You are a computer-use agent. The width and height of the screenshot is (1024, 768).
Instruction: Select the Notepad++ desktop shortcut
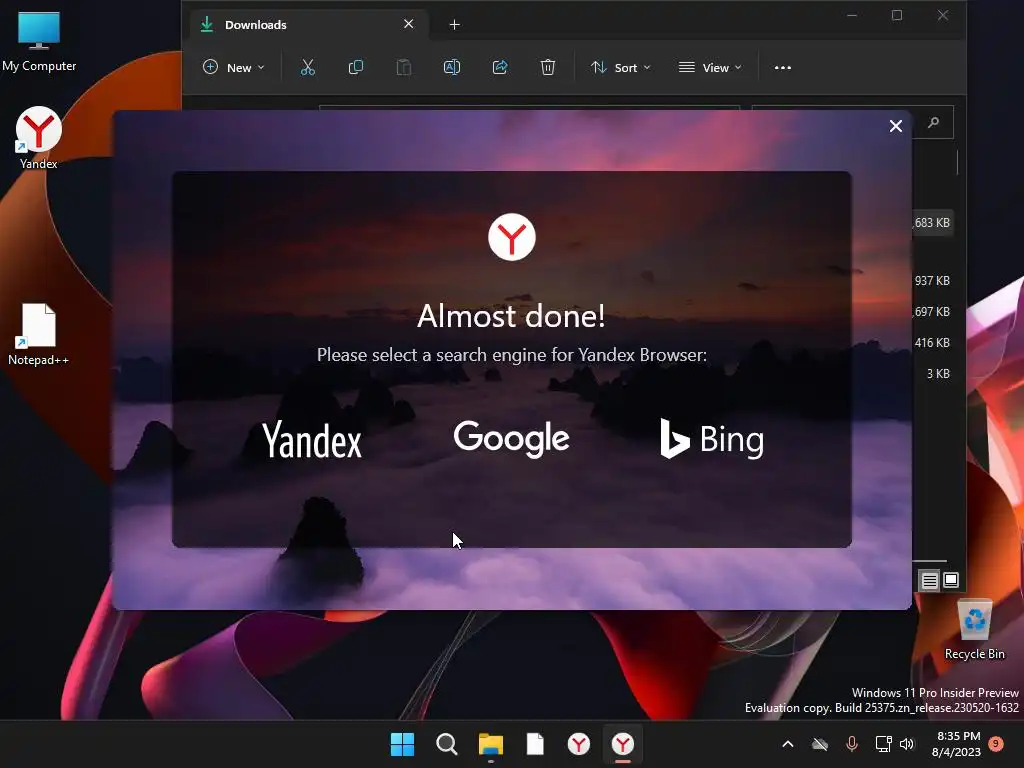39,334
